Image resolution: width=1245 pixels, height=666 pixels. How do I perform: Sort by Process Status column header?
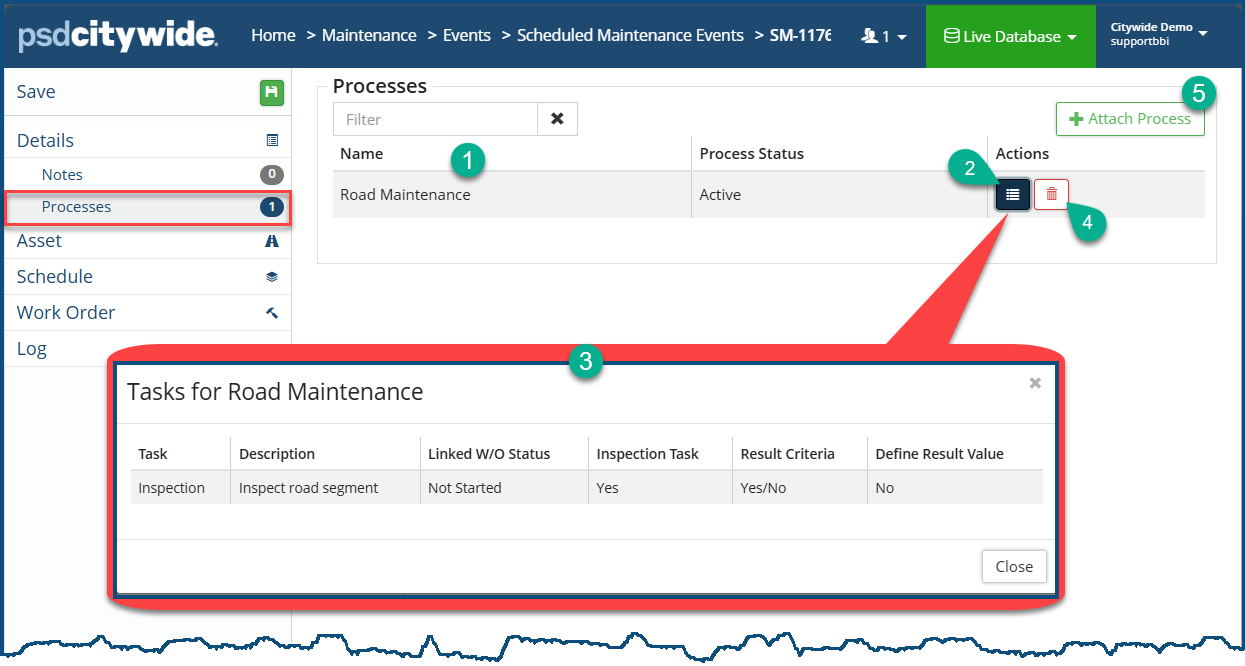click(x=751, y=153)
